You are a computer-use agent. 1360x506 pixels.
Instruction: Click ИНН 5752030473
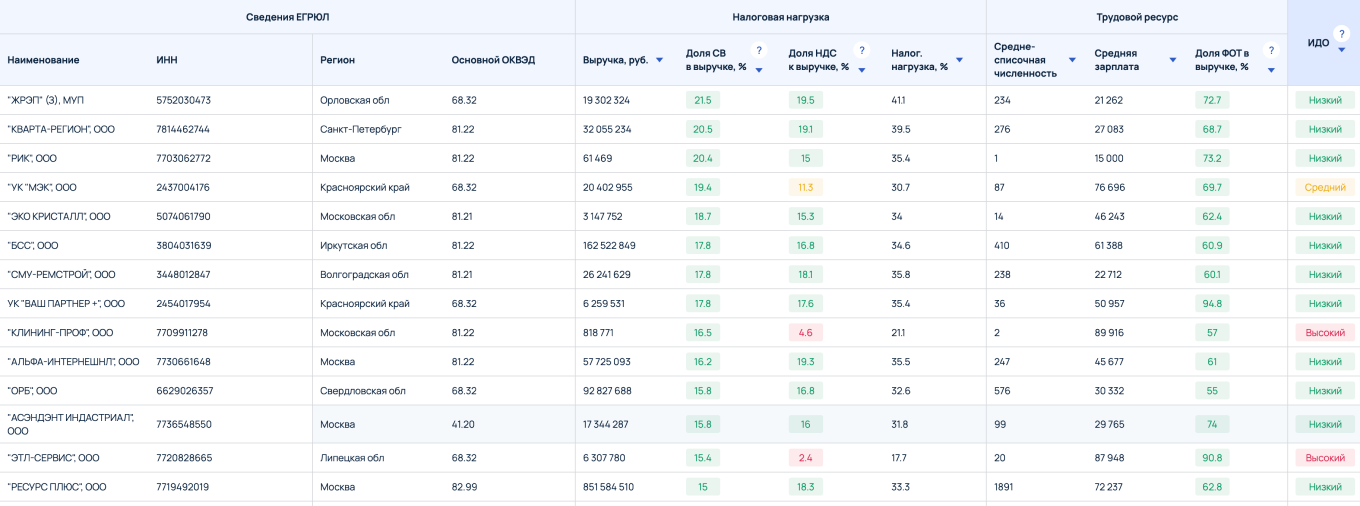pyautogui.click(x=184, y=100)
